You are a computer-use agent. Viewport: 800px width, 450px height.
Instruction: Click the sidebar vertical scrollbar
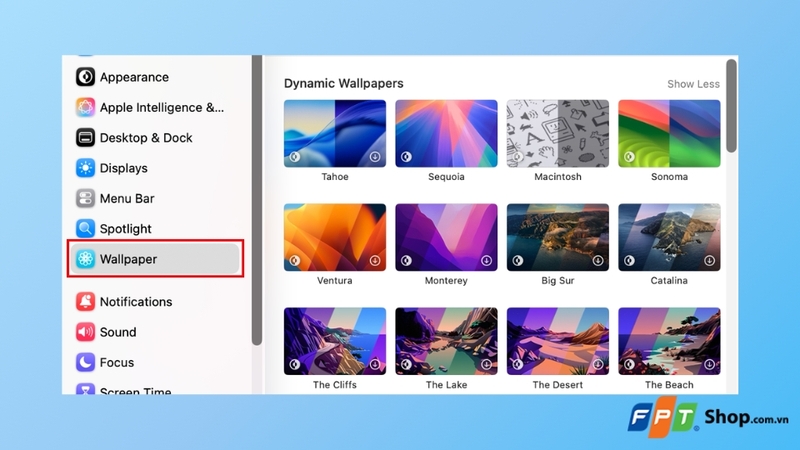(x=257, y=200)
